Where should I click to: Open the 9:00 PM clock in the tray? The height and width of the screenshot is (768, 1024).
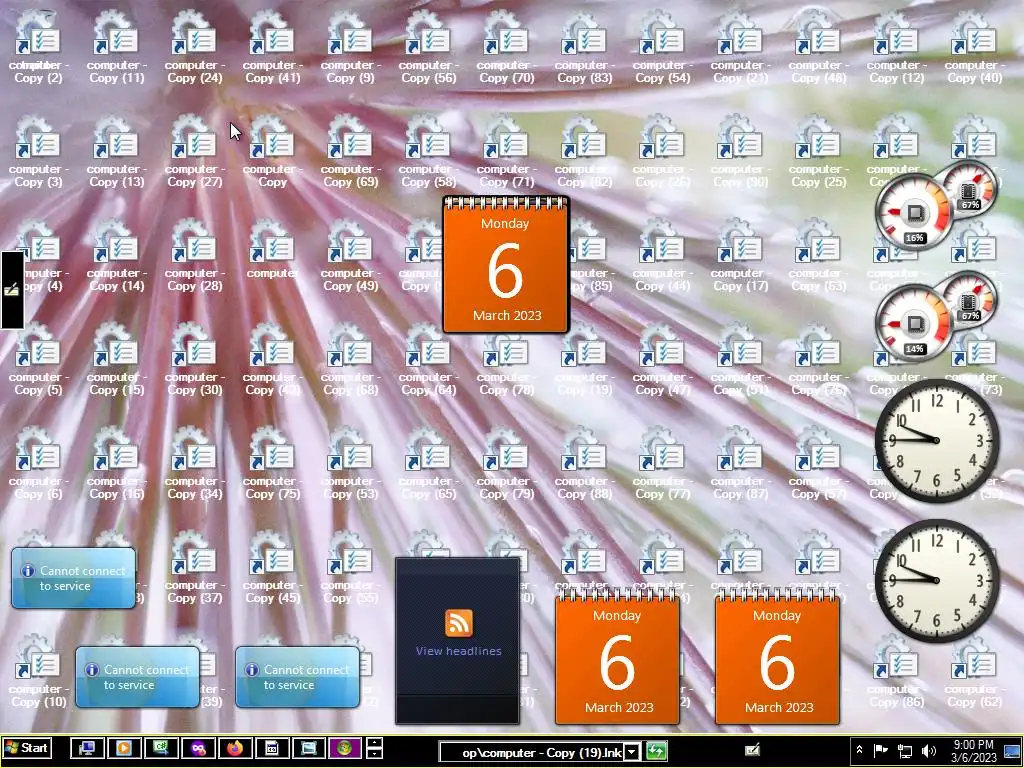pos(974,751)
